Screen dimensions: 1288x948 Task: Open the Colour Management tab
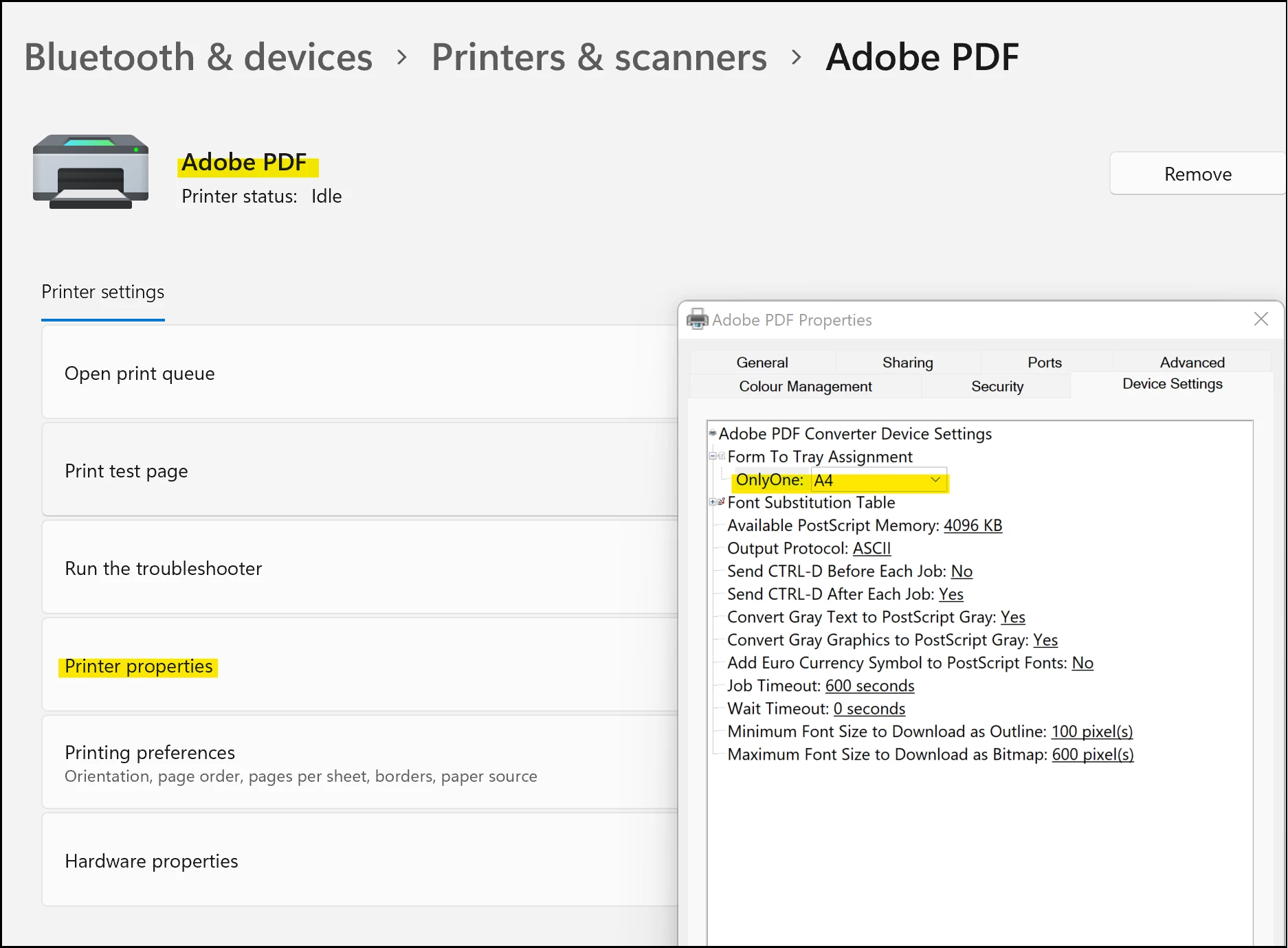click(805, 386)
